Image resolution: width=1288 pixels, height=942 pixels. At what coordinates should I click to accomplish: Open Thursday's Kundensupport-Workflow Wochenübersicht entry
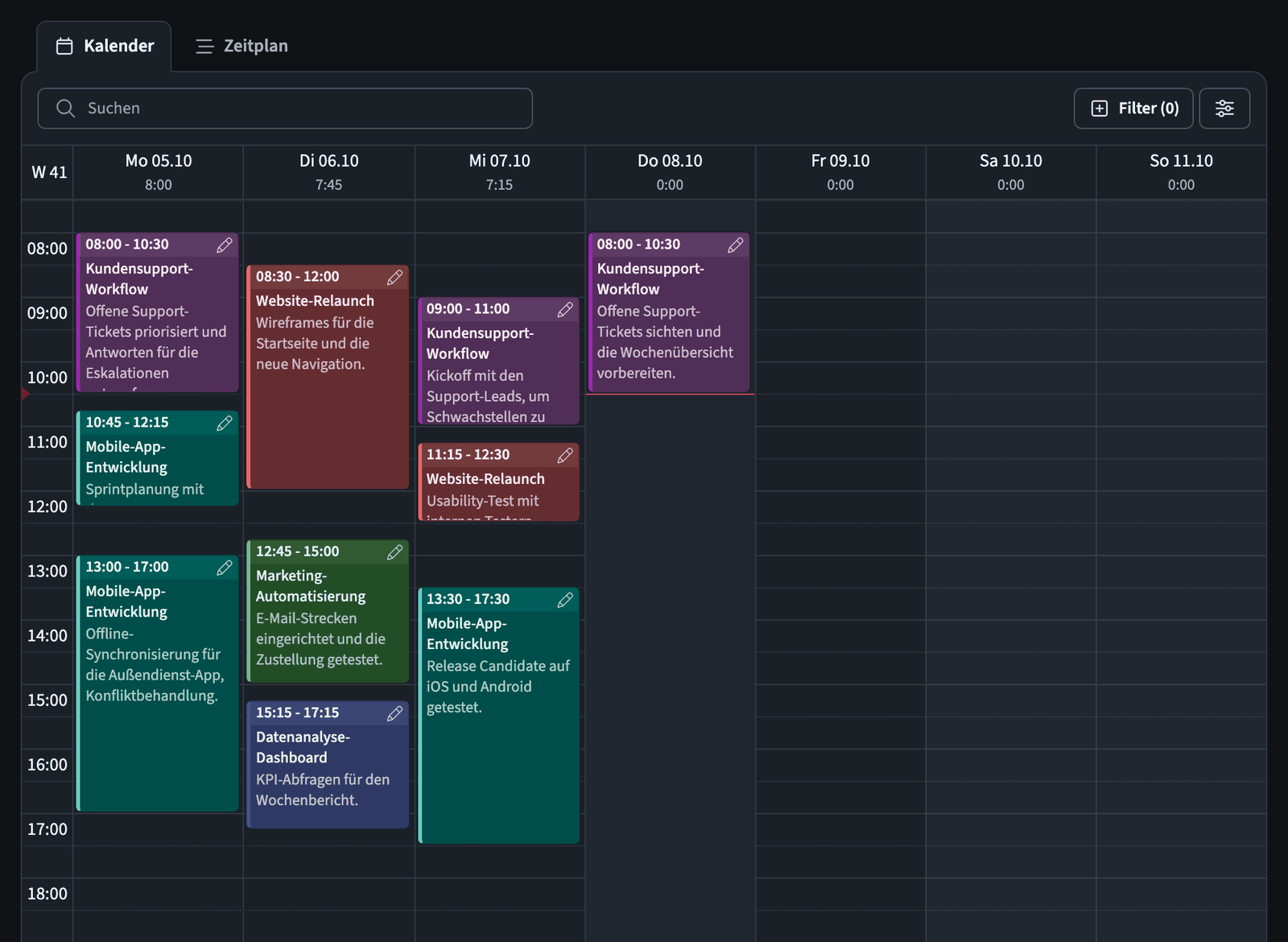pos(669,312)
